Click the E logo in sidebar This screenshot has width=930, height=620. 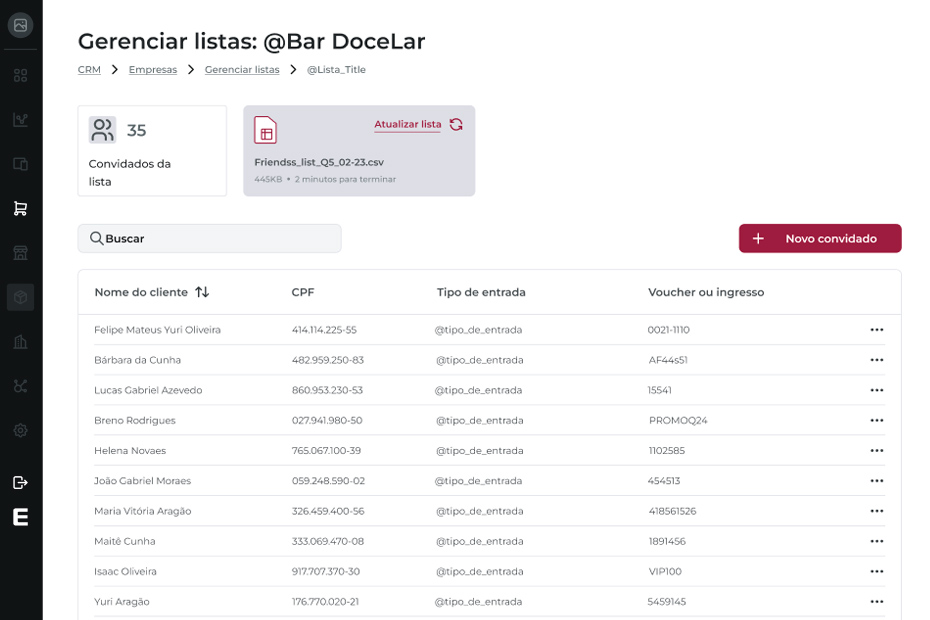[21, 517]
